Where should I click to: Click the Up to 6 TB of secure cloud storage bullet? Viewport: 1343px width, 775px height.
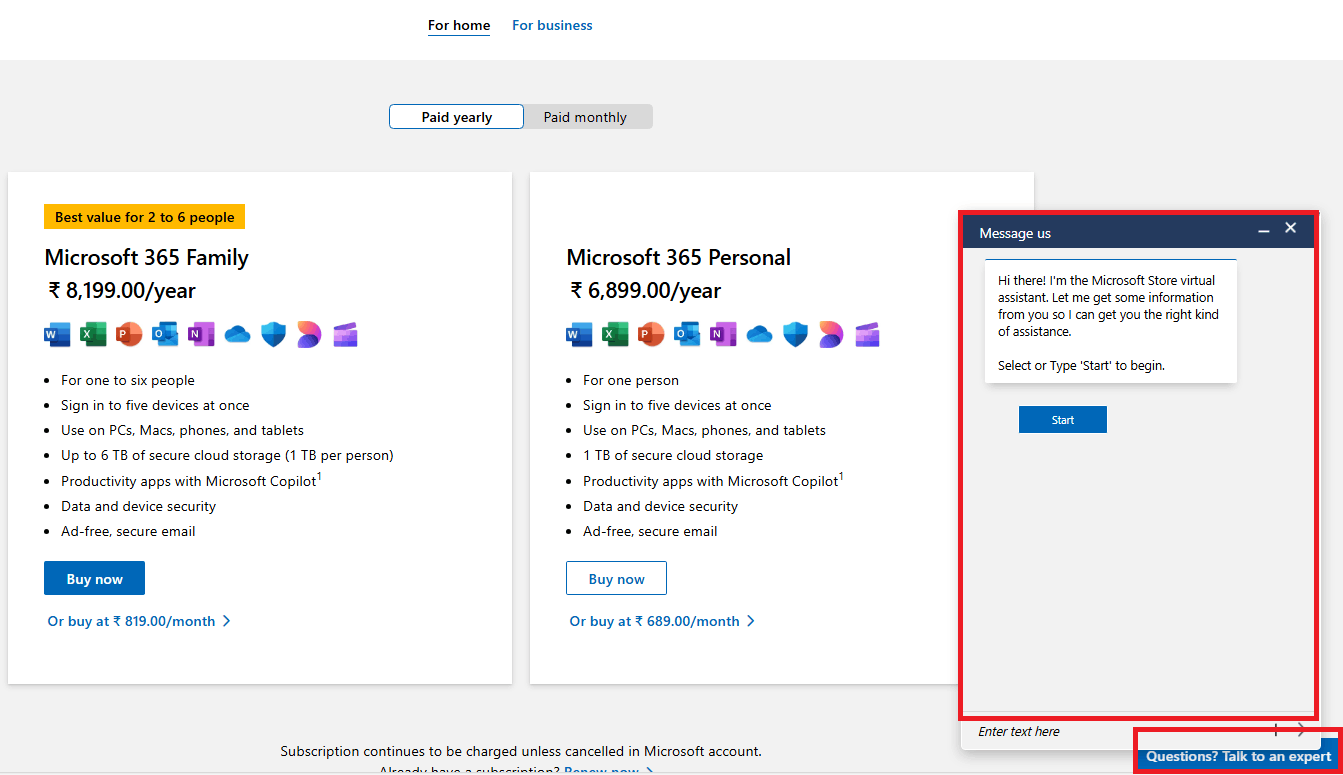227,455
